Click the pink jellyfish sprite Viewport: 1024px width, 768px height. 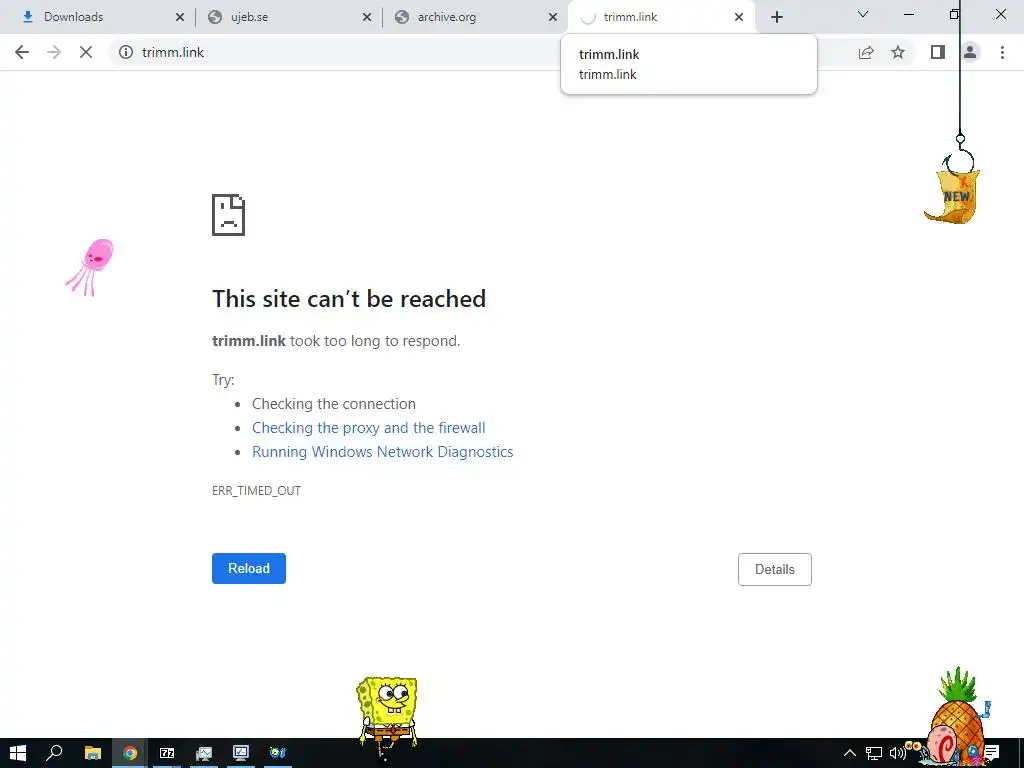[x=90, y=267]
